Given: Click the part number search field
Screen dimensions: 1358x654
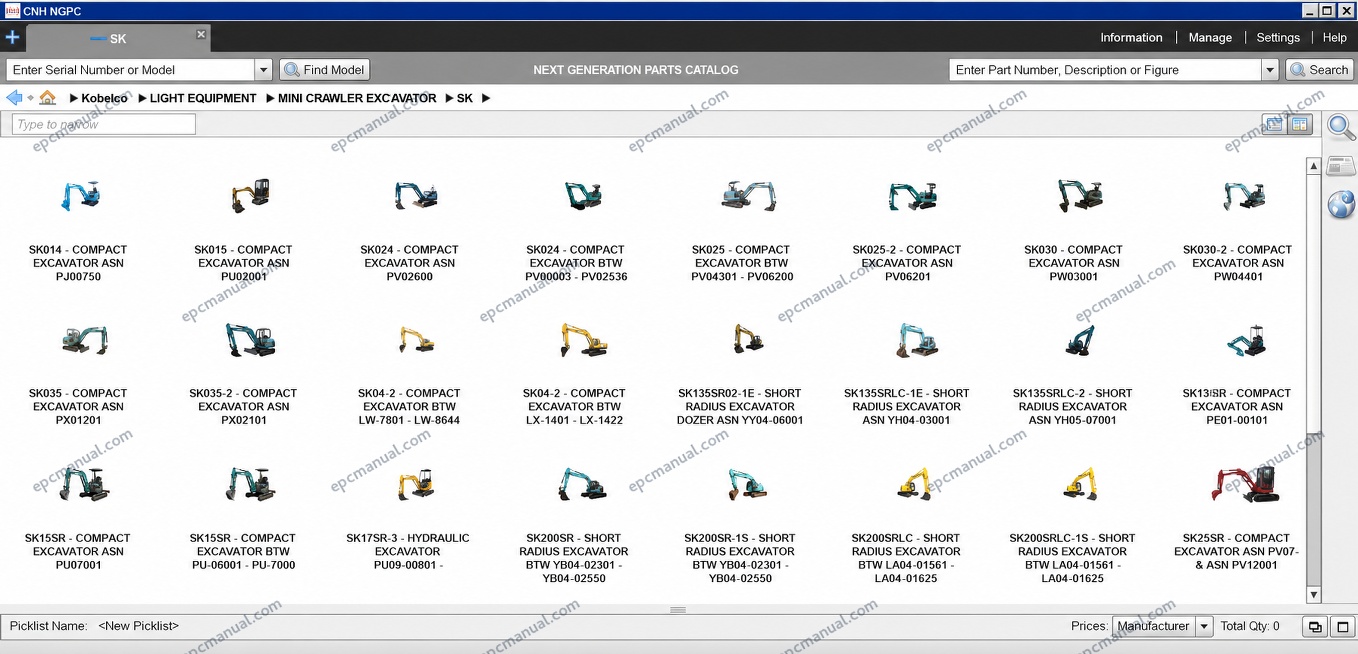Looking at the screenshot, I should [1104, 70].
